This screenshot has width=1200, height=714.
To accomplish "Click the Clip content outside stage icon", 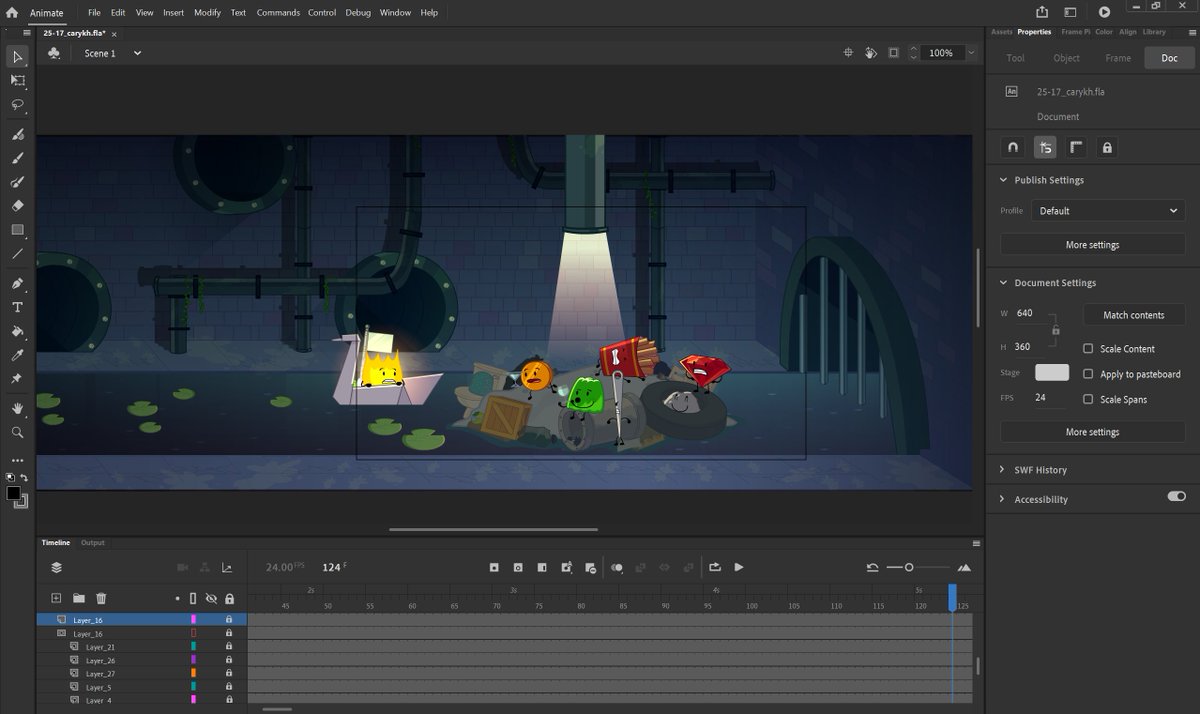I will (893, 53).
